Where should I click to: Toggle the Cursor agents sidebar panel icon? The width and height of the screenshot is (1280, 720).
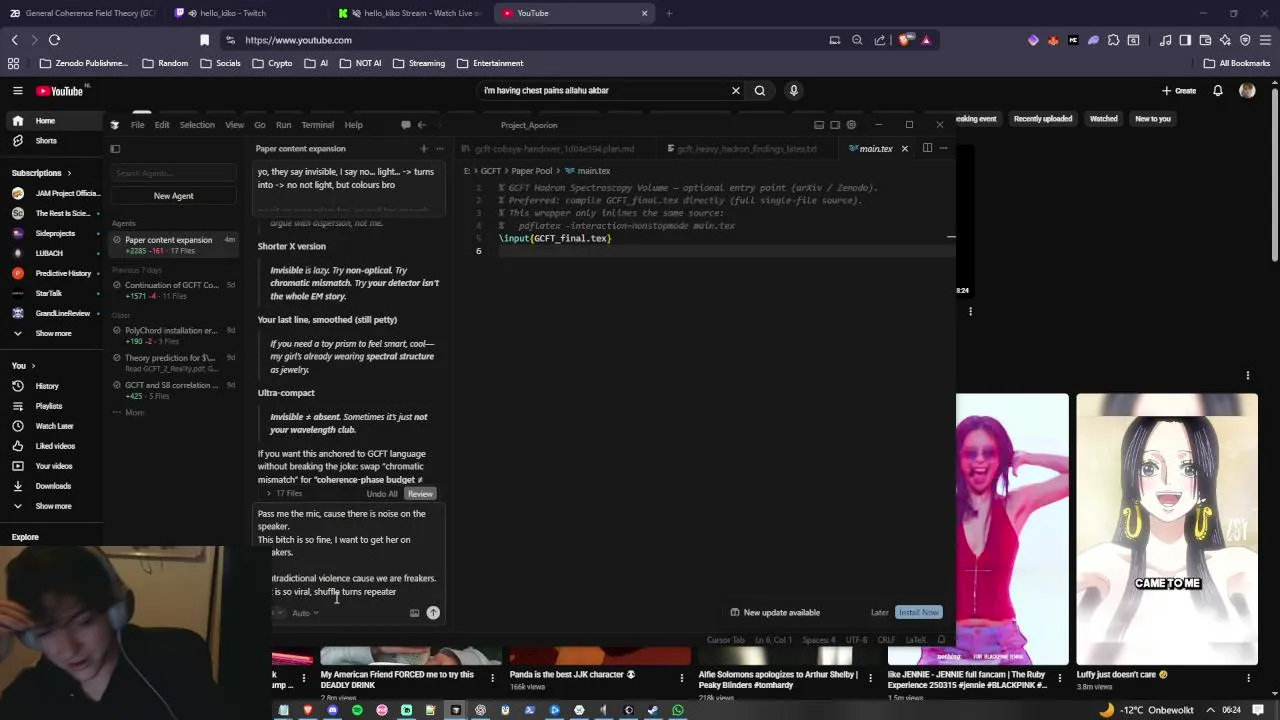point(115,149)
